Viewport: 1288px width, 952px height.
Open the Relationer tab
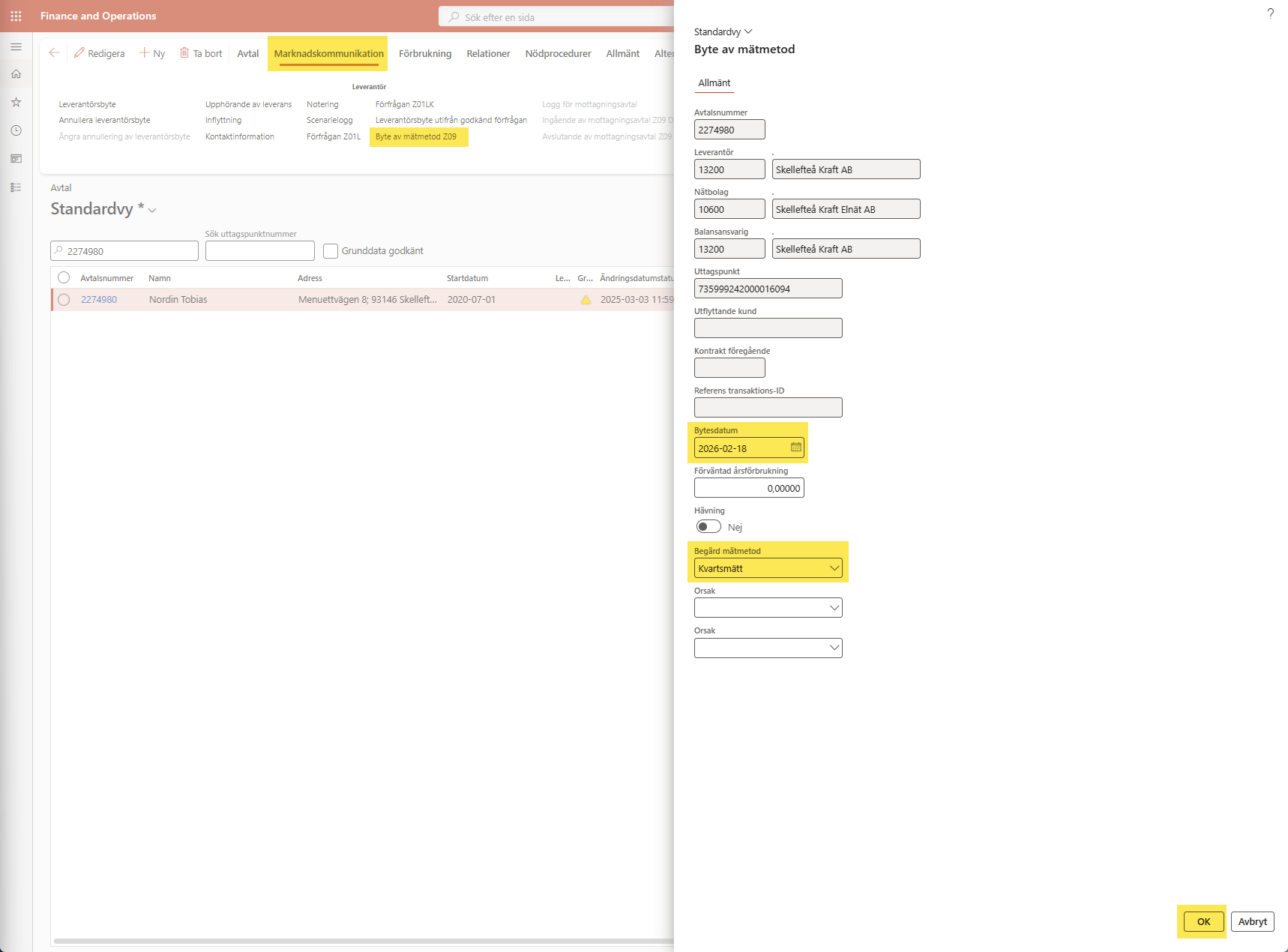click(x=488, y=54)
